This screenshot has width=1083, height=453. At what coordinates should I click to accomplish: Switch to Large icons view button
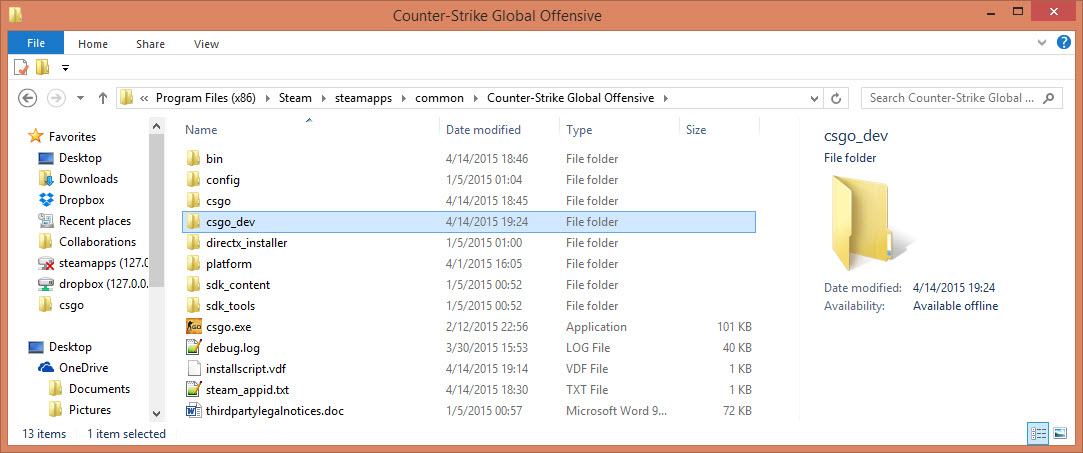click(x=1059, y=433)
